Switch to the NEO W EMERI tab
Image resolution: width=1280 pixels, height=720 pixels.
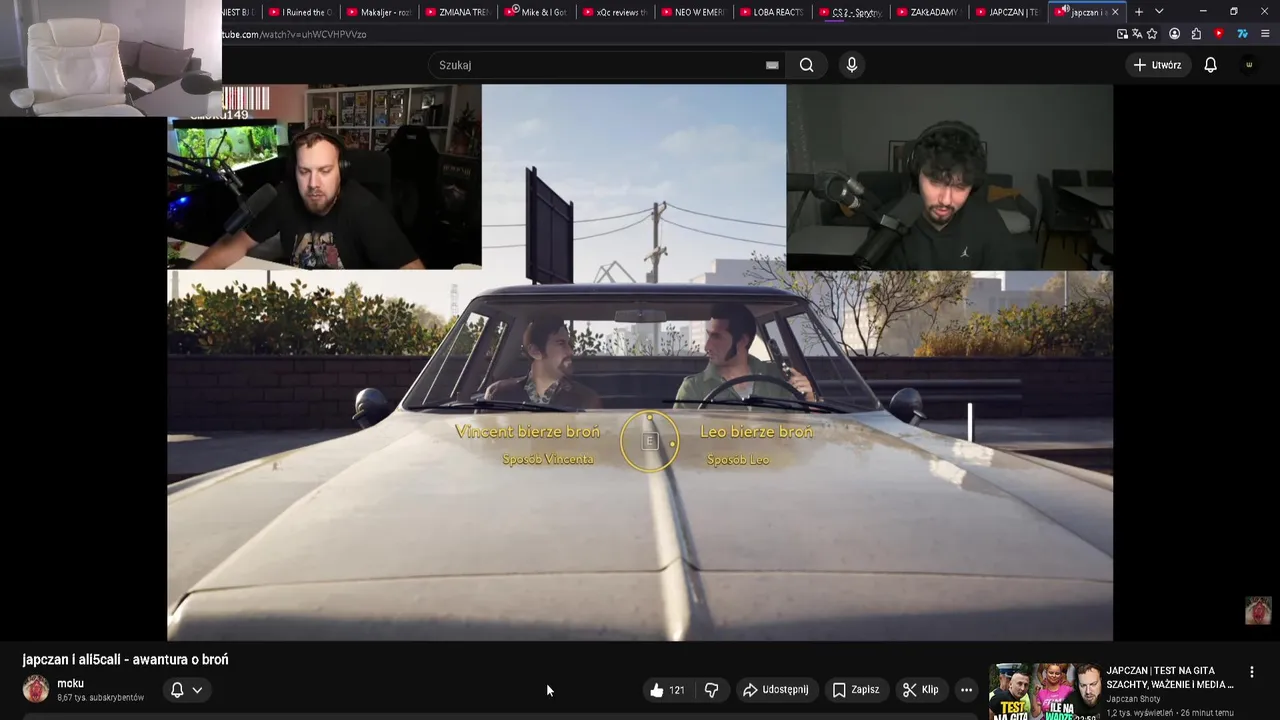pyautogui.click(x=692, y=12)
